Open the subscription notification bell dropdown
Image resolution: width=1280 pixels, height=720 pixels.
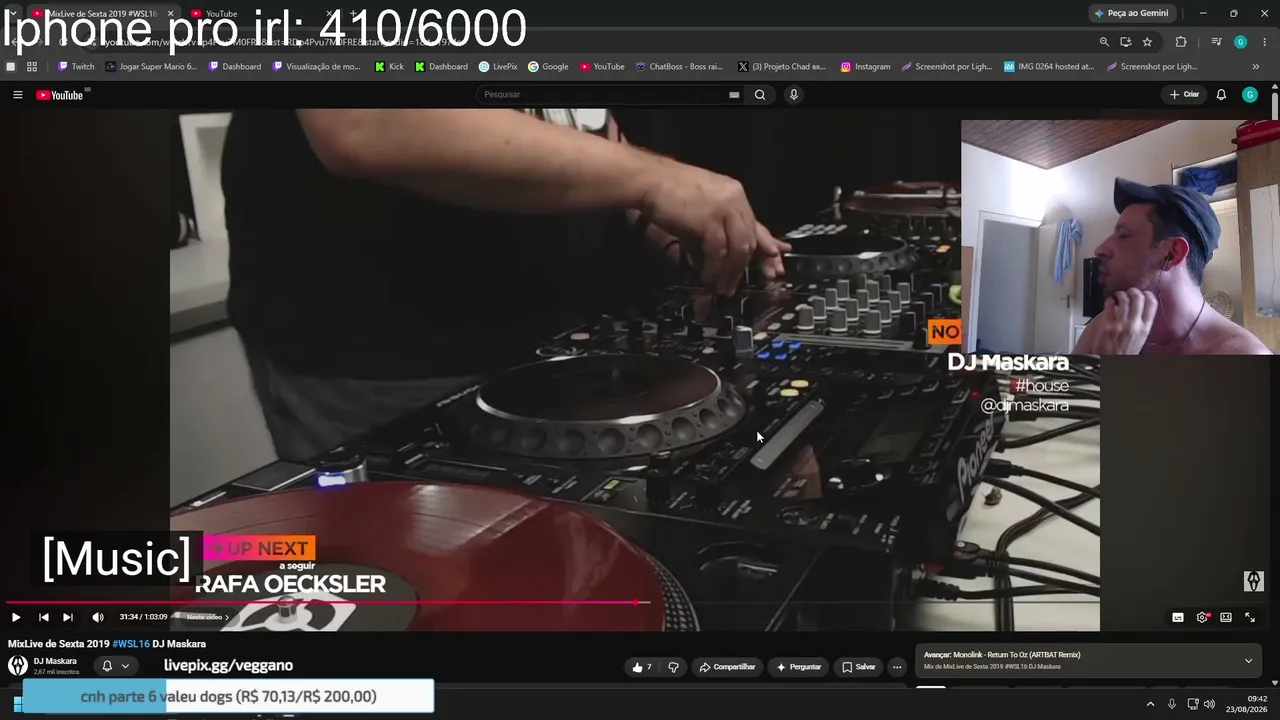(115, 666)
